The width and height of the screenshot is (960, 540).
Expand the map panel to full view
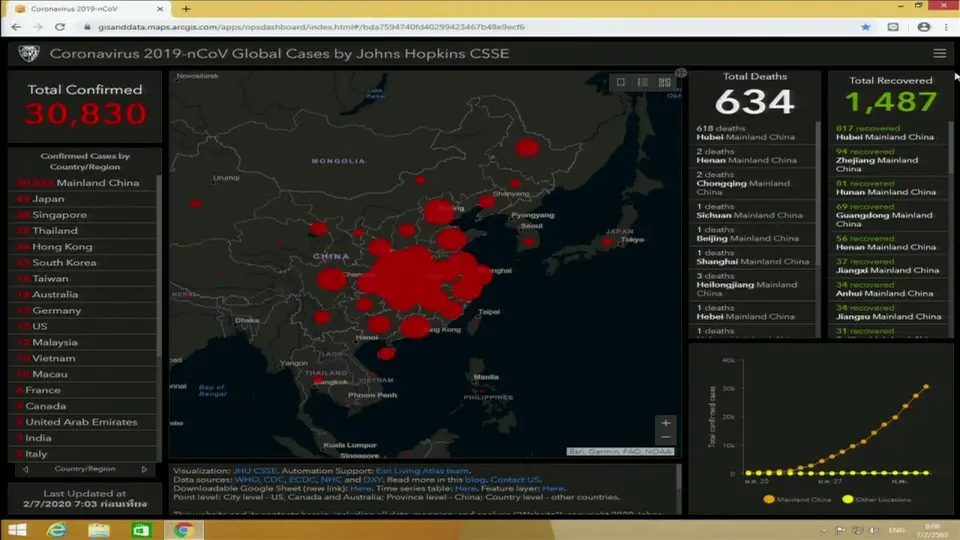click(681, 73)
